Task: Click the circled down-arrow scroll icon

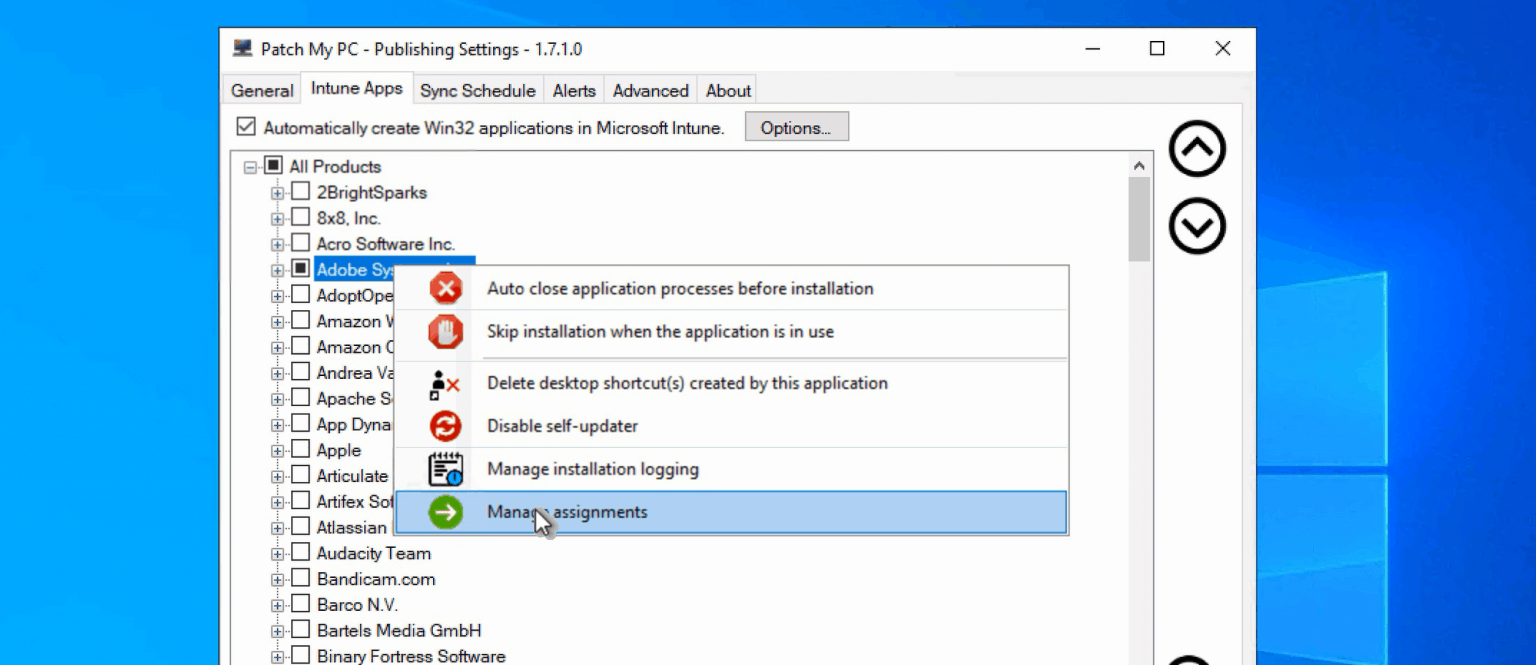Action: 1197,226
